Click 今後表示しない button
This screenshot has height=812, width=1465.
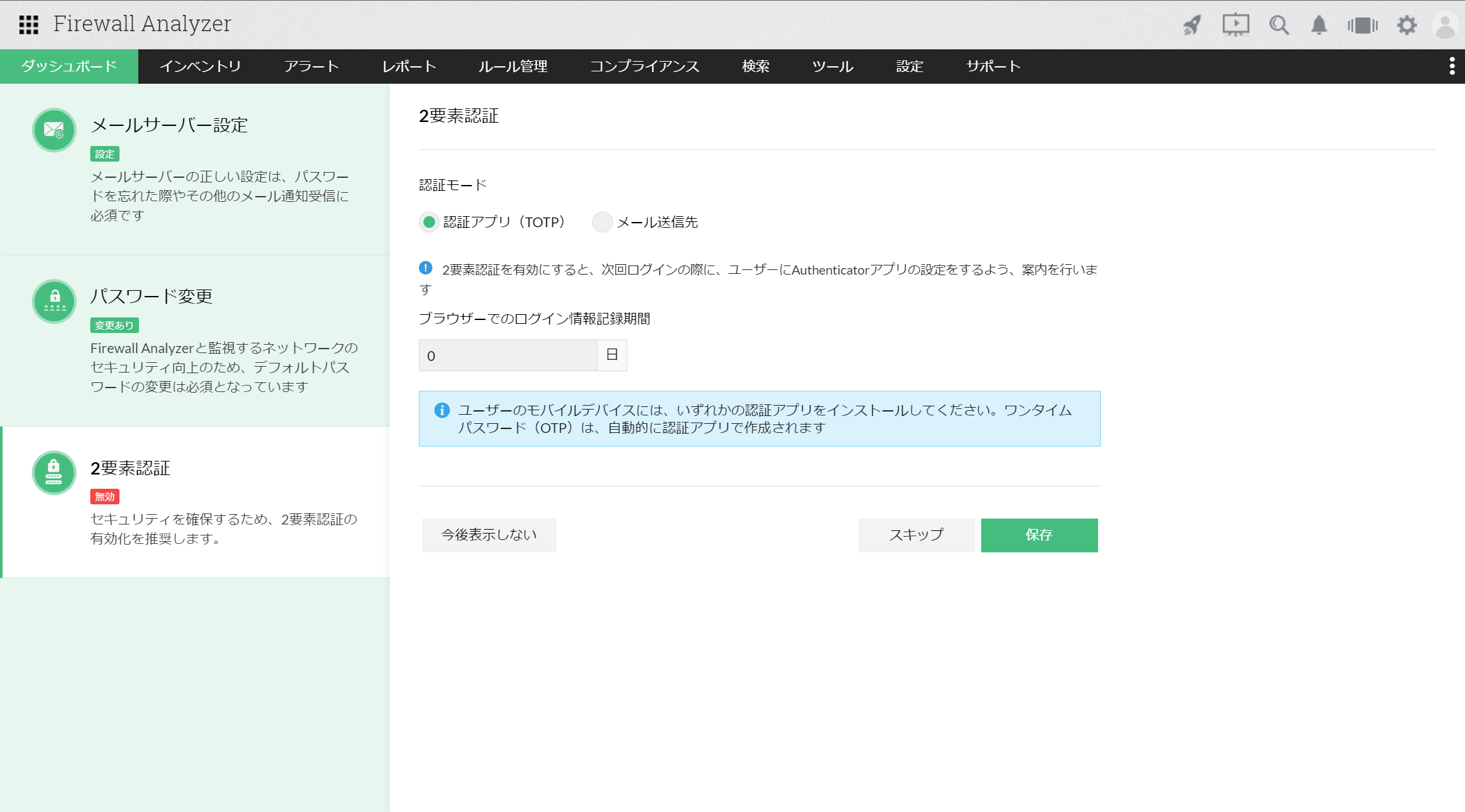coord(489,535)
